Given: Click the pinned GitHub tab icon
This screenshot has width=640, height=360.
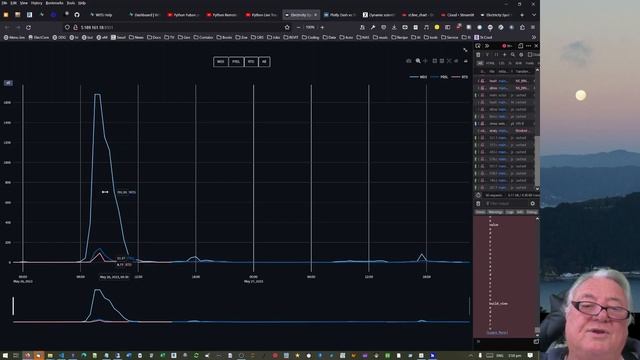Looking at the screenshot, I should coord(77,15).
